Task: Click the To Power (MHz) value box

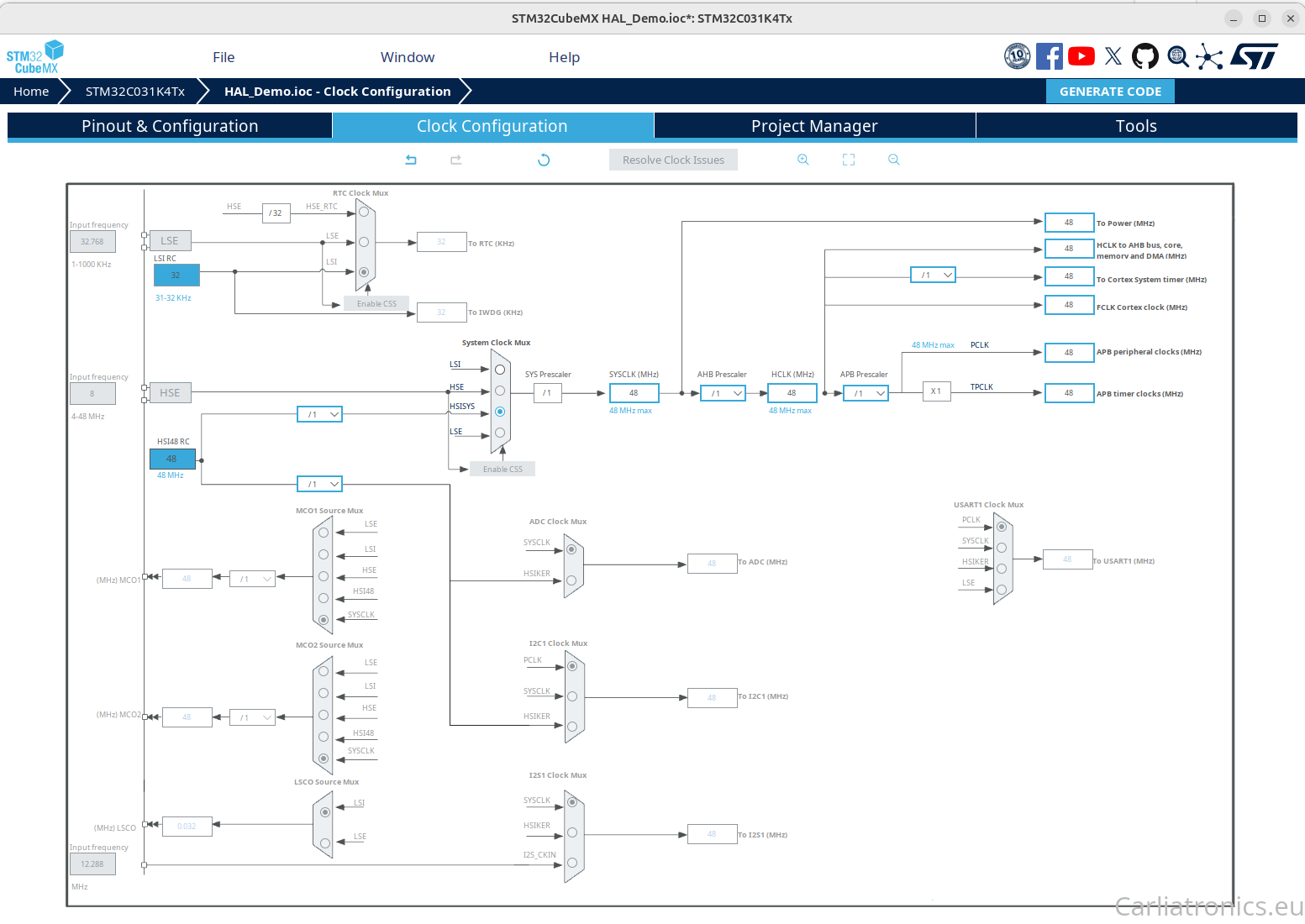Action: [1069, 223]
